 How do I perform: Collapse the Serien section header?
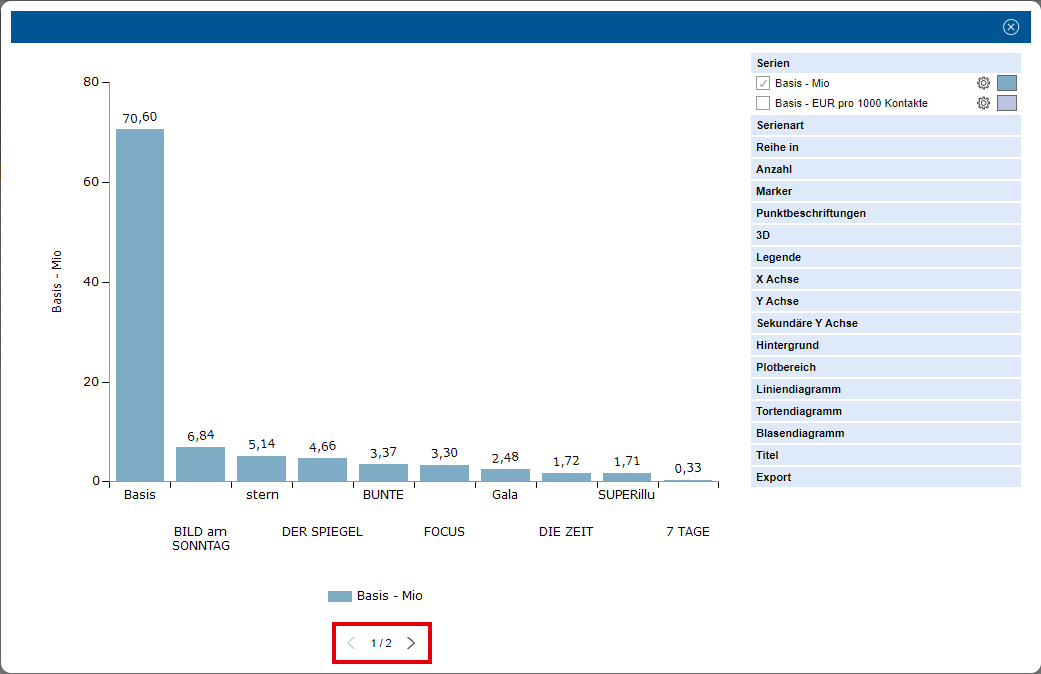coord(885,63)
